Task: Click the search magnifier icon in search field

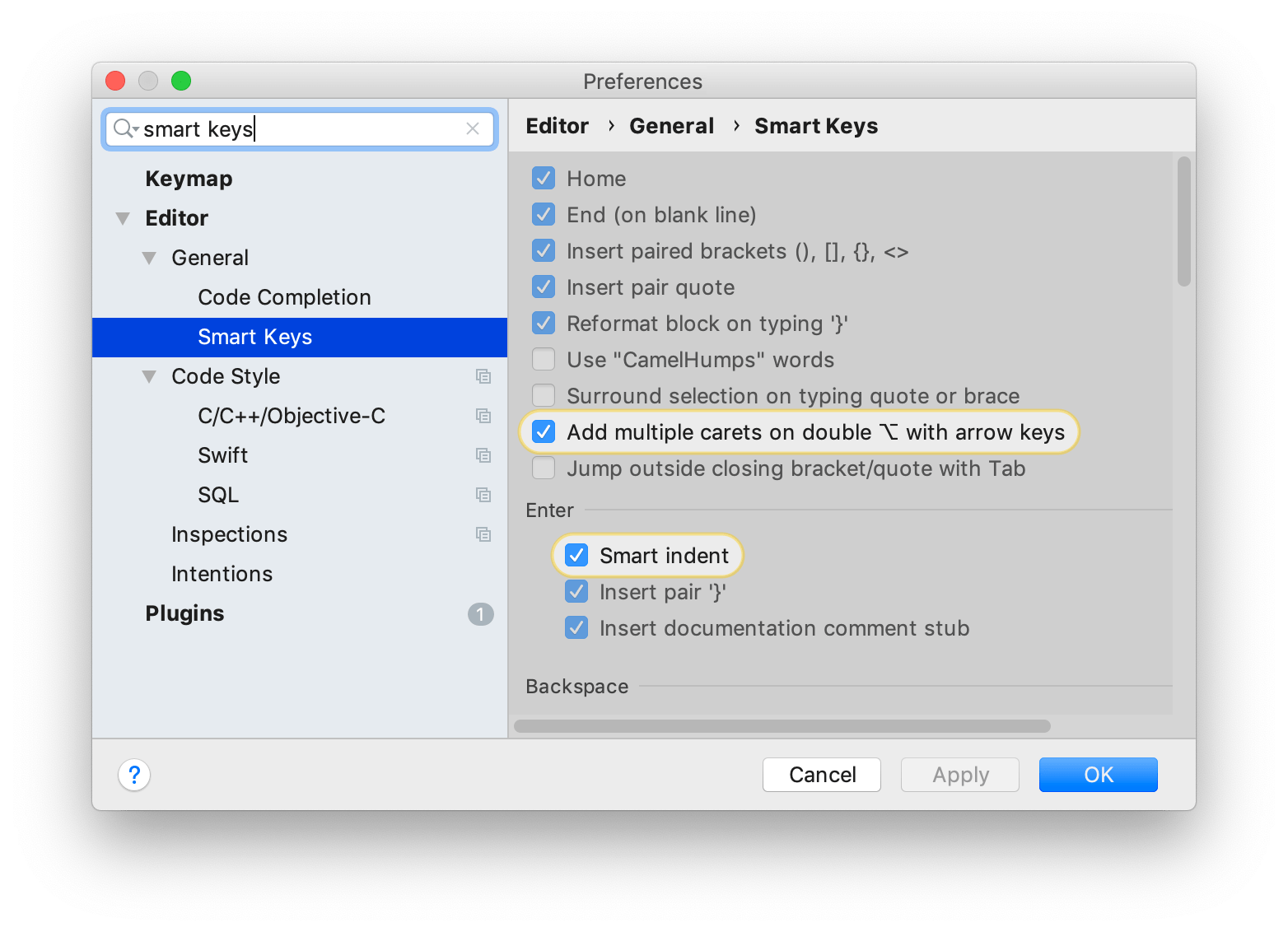Action: tap(125, 128)
